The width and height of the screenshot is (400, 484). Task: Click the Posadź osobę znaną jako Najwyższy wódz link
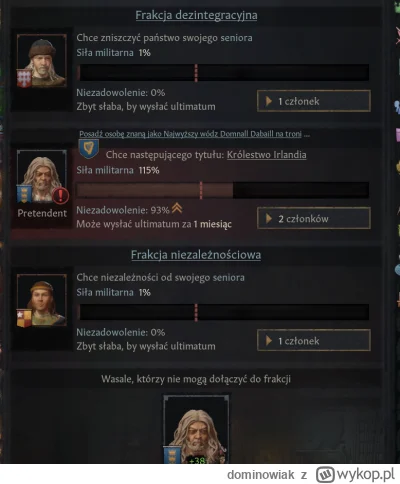click(x=190, y=134)
